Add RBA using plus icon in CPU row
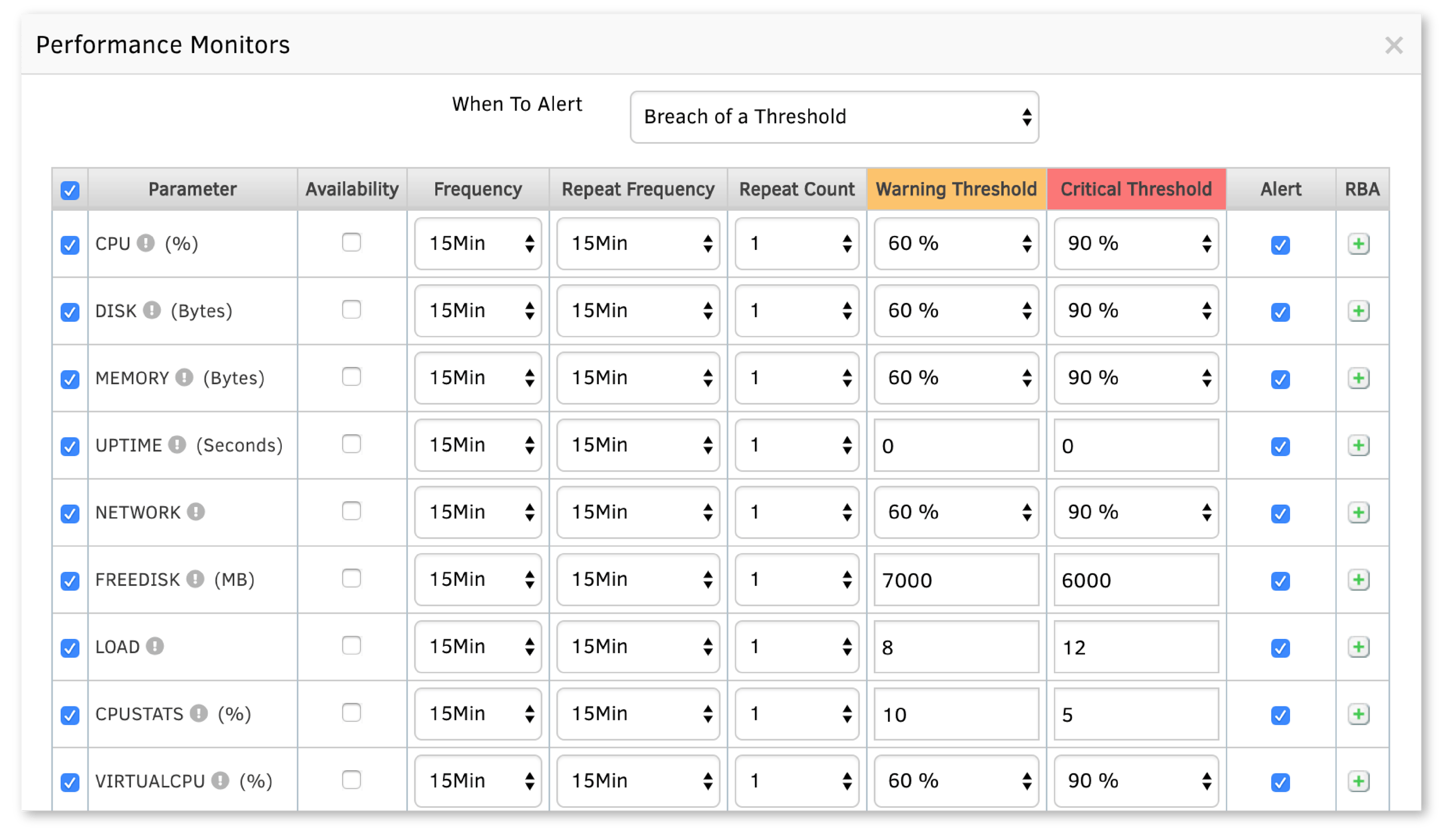Image resolution: width=1443 pixels, height=840 pixels. (x=1358, y=245)
